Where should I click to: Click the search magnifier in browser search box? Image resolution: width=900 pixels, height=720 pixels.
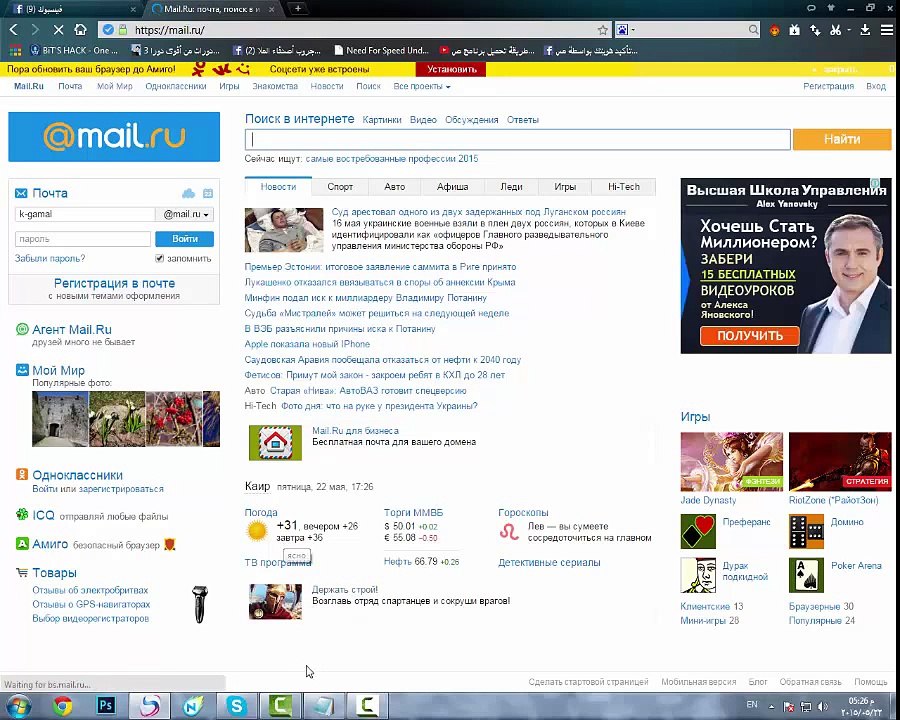pyautogui.click(x=753, y=30)
